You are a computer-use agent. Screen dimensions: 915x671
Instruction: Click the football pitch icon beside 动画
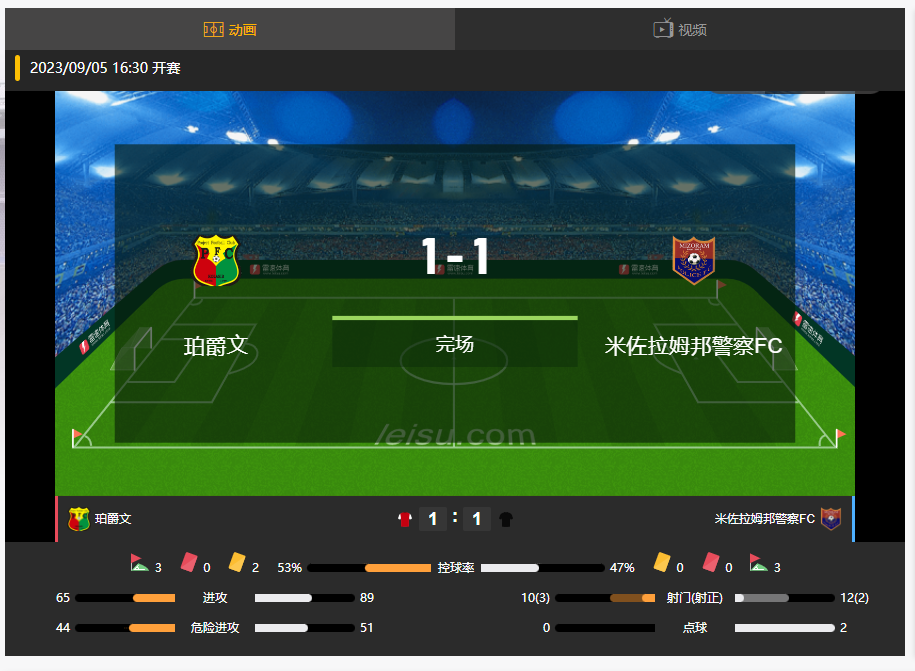pos(213,29)
